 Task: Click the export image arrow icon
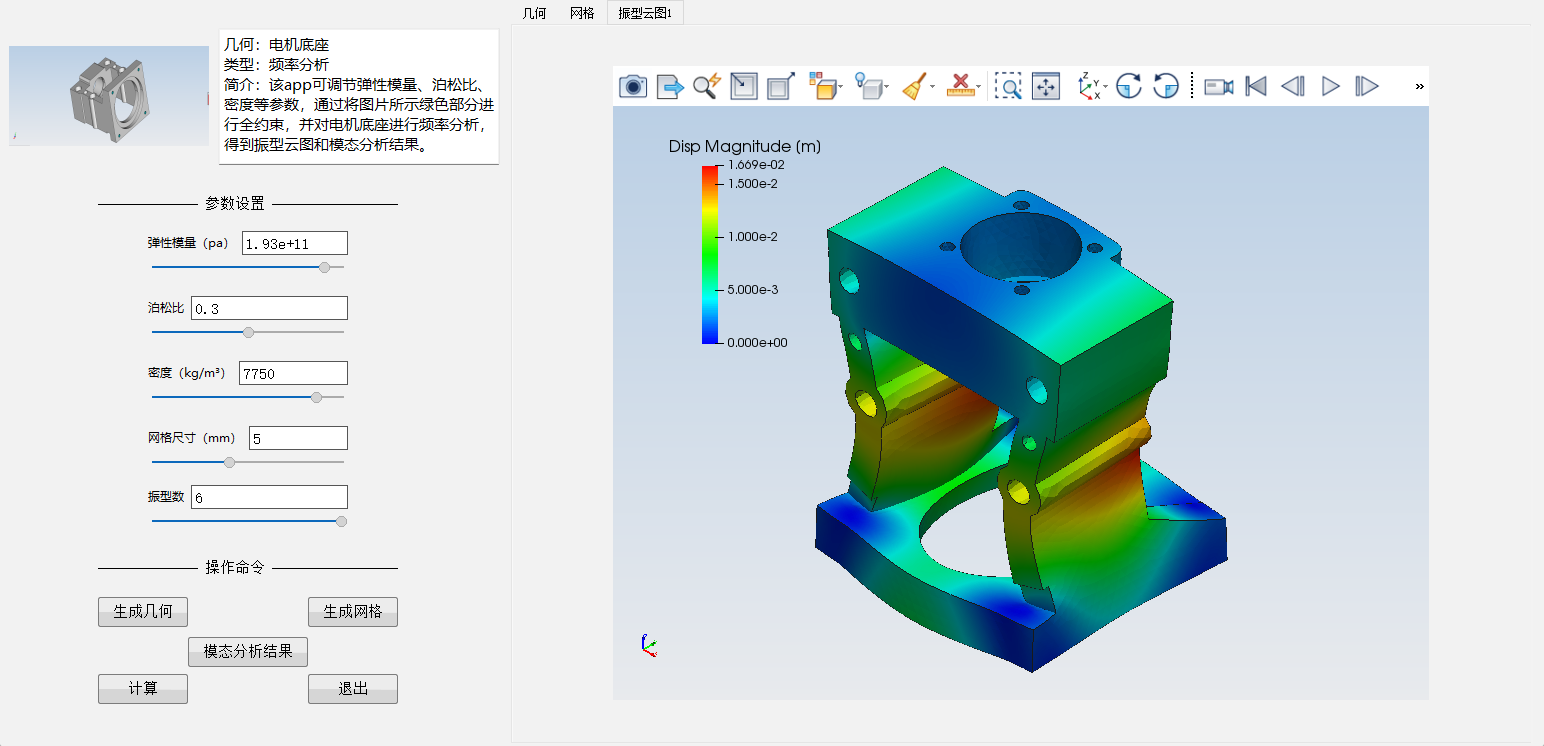tap(670, 86)
